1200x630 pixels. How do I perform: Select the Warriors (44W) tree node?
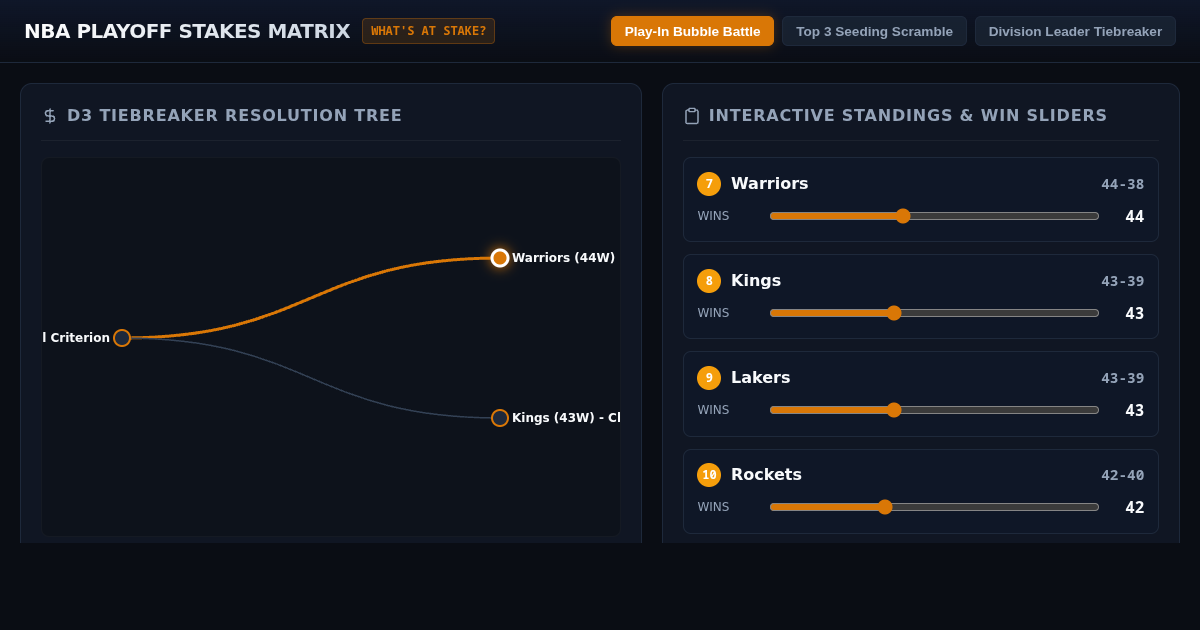pyautogui.click(x=500, y=258)
